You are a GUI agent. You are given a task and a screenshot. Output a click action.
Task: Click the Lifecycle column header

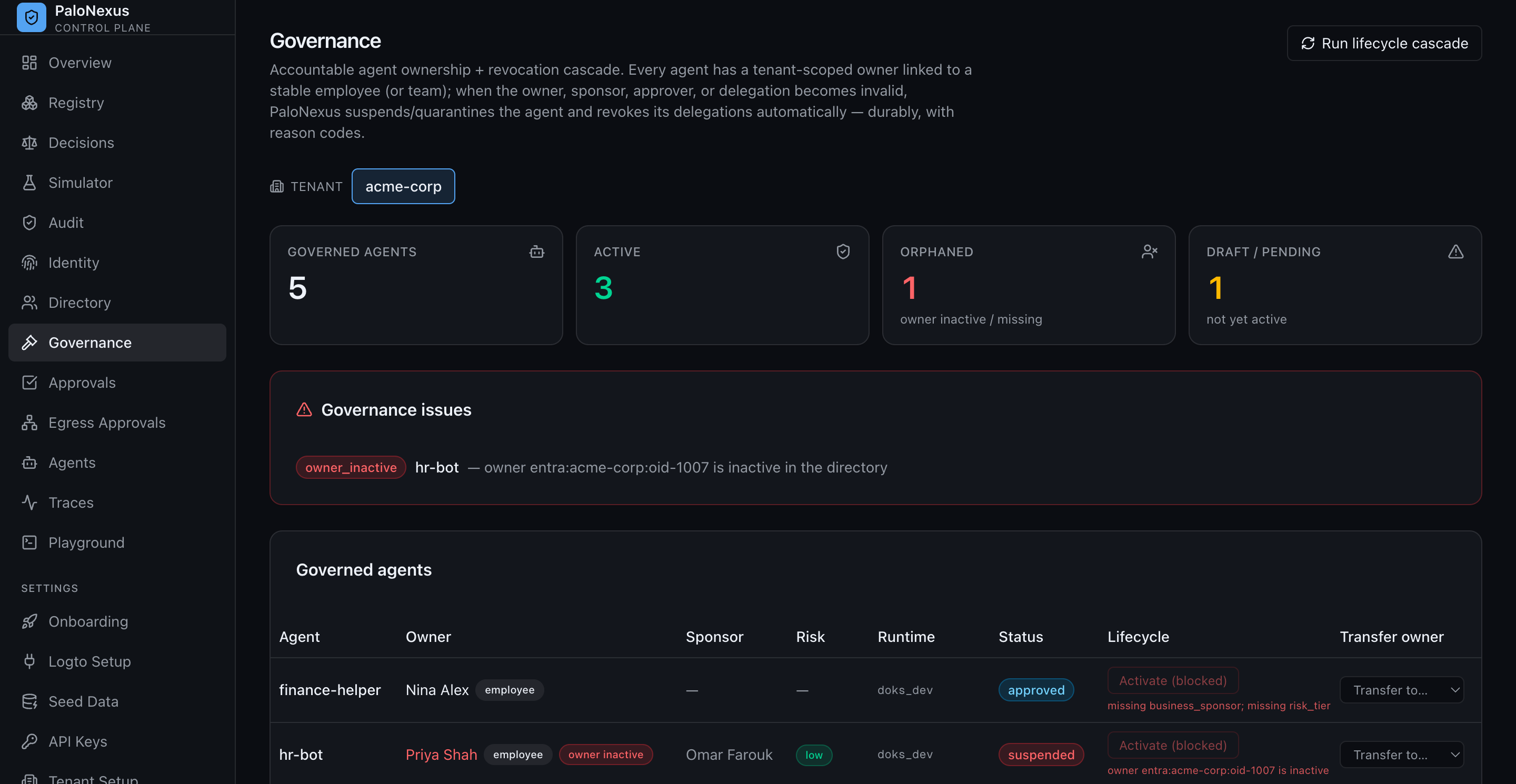1138,636
